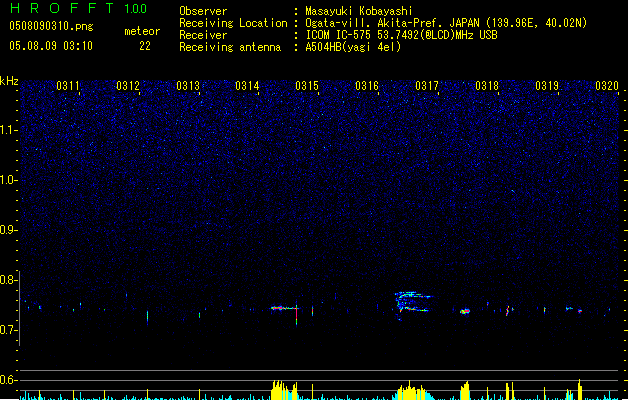Click observer name Masayuki Kobayashi
Screen dimensions: 629x400
[359, 11]
